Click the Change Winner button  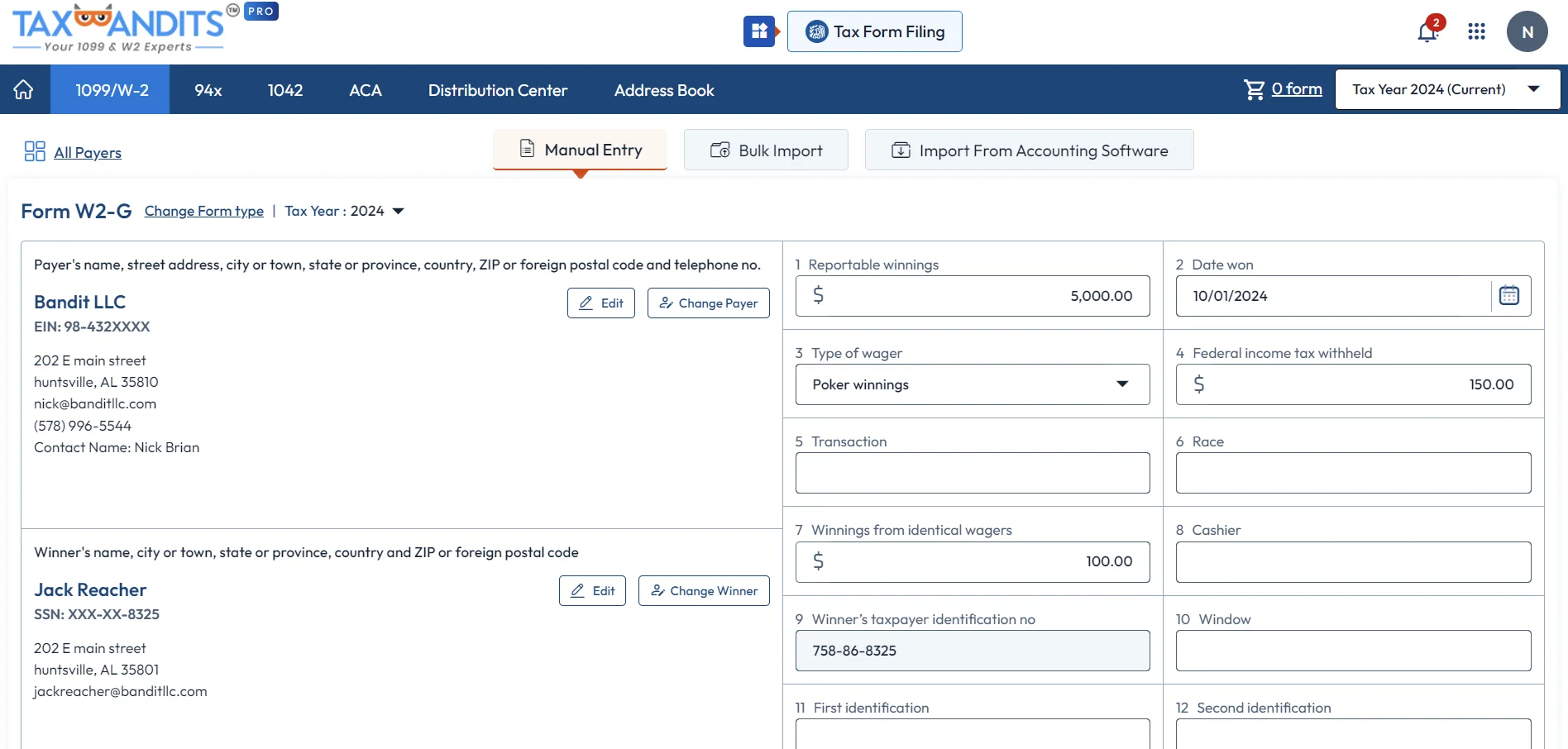tap(704, 590)
